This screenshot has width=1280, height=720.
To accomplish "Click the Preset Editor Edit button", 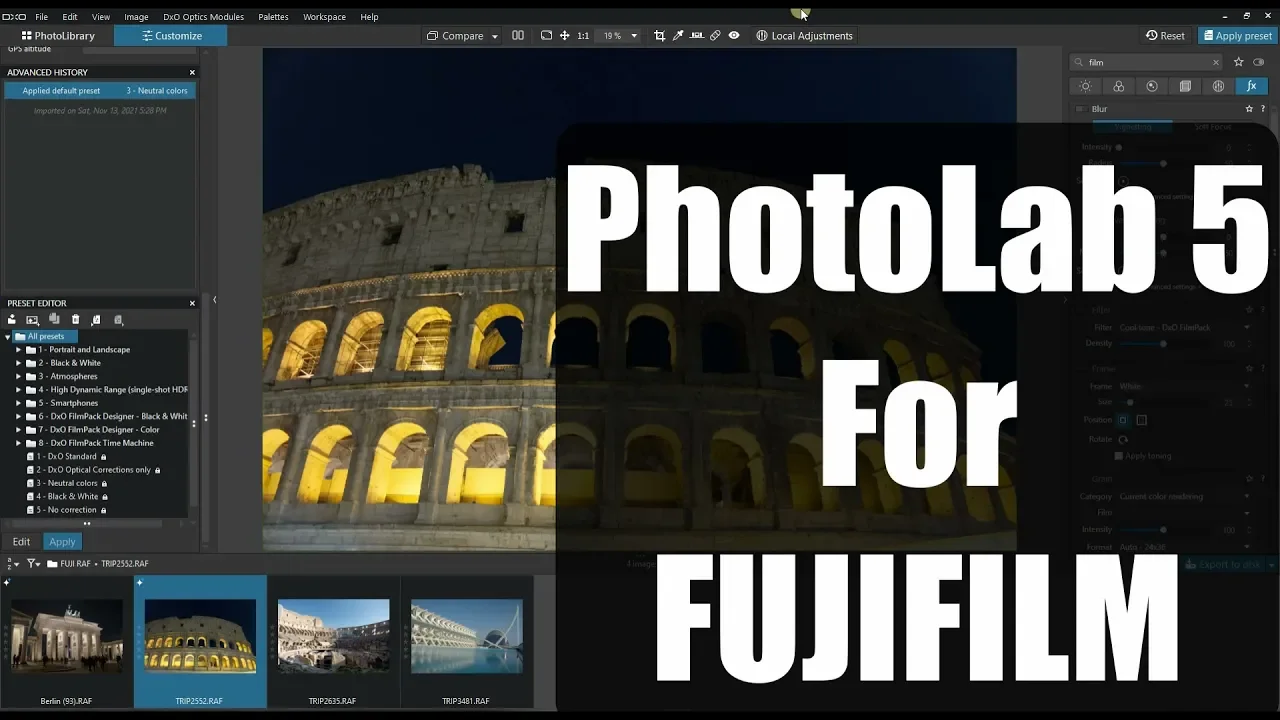I will pos(21,542).
